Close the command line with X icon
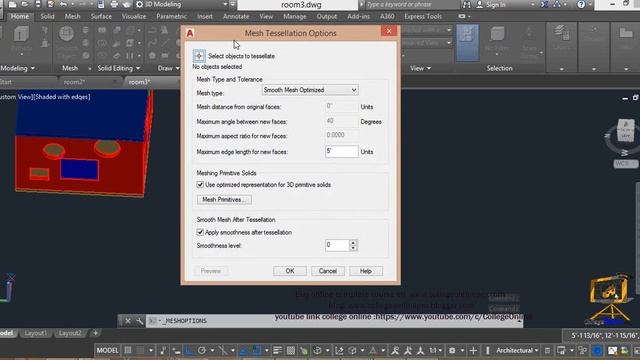The width and height of the screenshot is (640, 360). (128, 321)
